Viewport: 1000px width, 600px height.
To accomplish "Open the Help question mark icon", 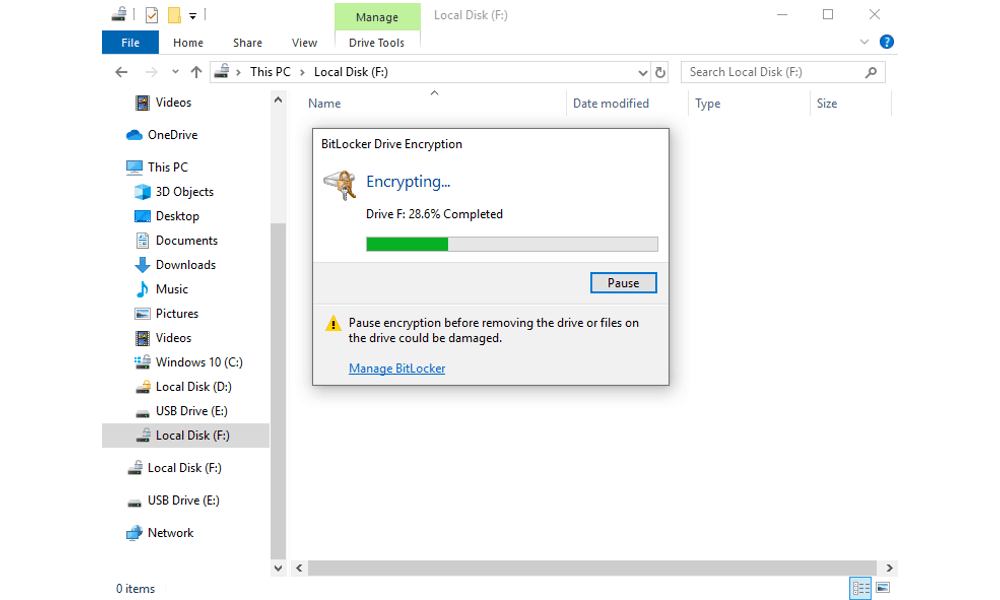I will pos(886,42).
